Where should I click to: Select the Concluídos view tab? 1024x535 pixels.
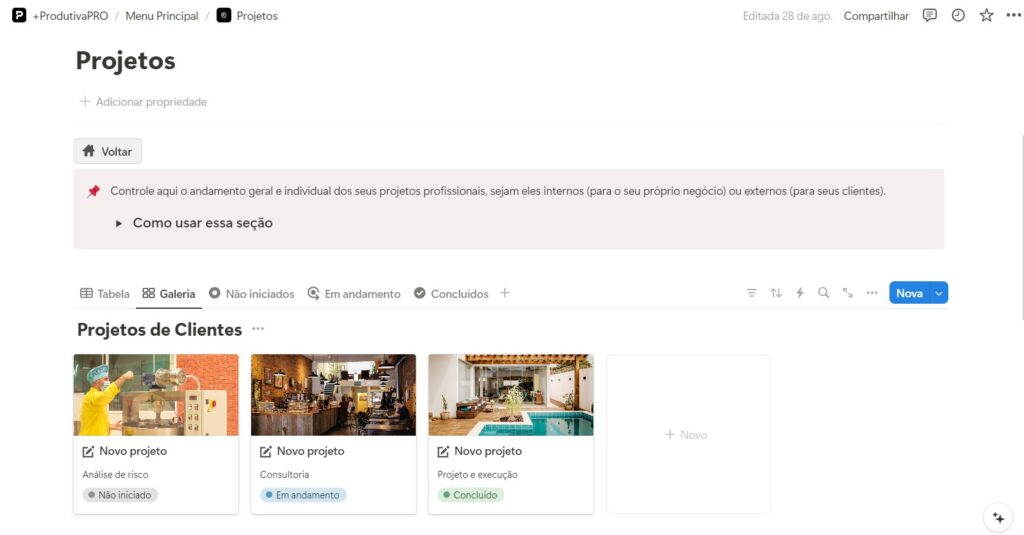tap(451, 294)
